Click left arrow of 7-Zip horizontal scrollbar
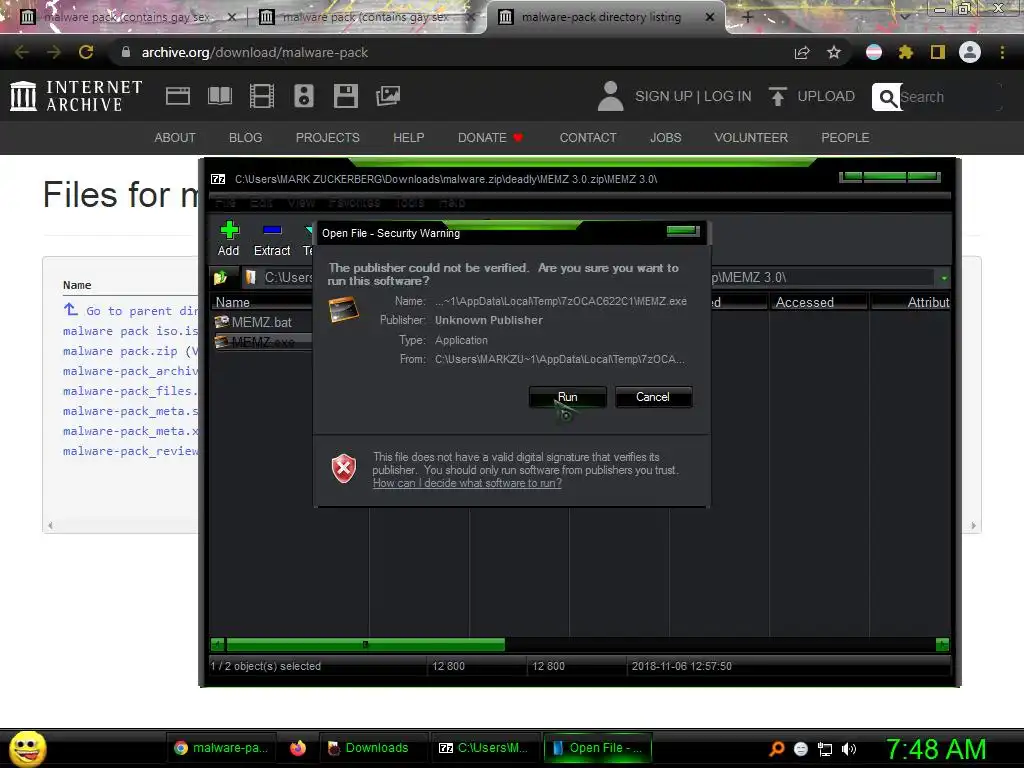Screen dimensions: 1024x768 (217, 645)
